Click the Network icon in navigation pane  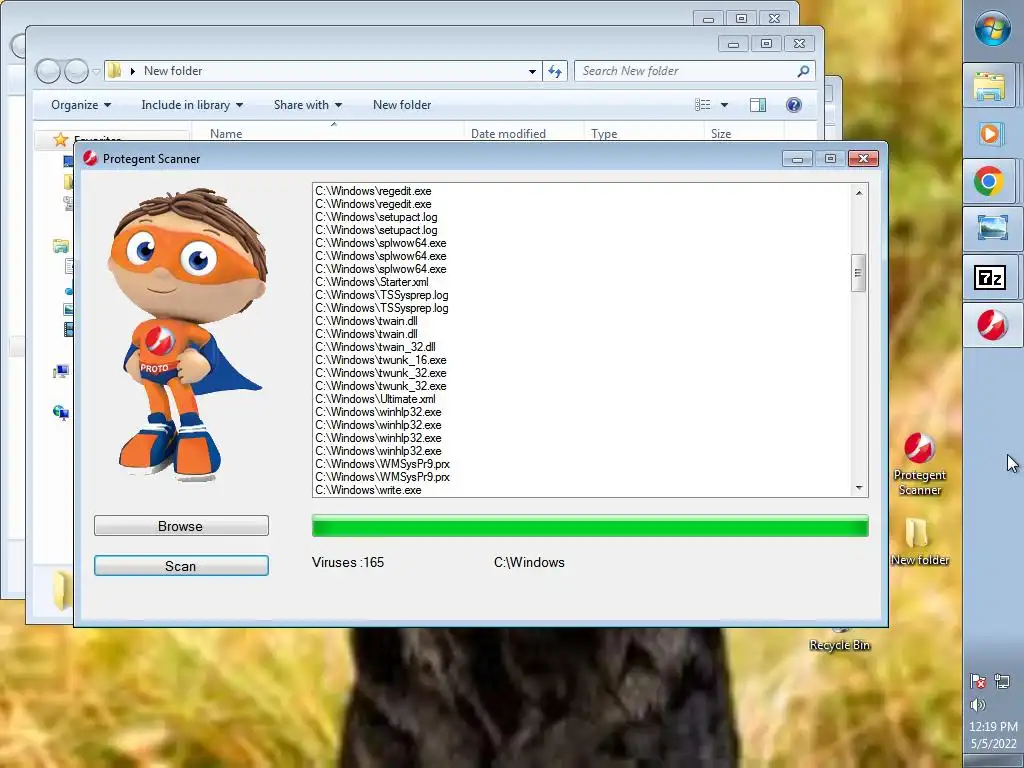[x=61, y=412]
